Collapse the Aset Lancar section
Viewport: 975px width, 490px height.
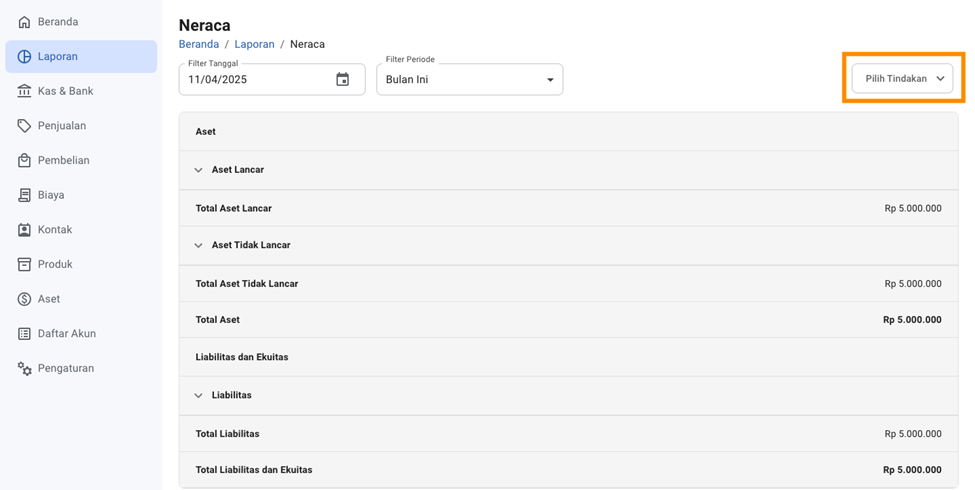click(198, 170)
